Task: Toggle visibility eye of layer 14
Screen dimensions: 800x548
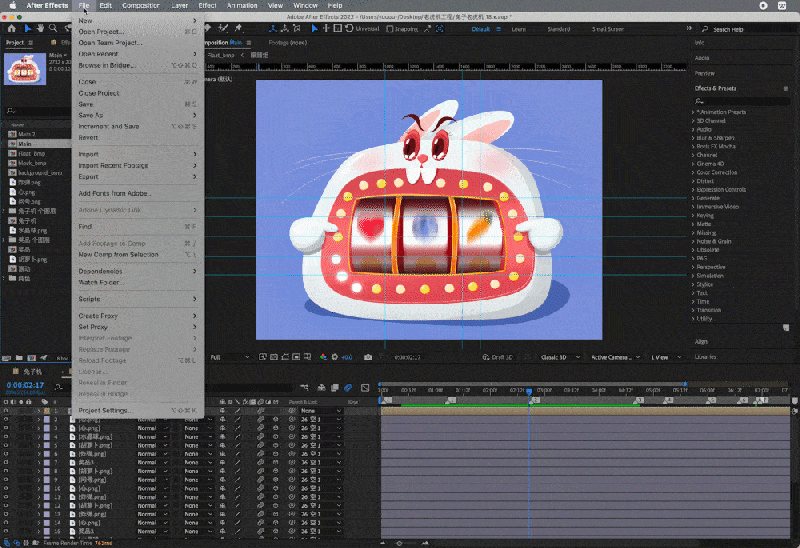Action: 6,522
